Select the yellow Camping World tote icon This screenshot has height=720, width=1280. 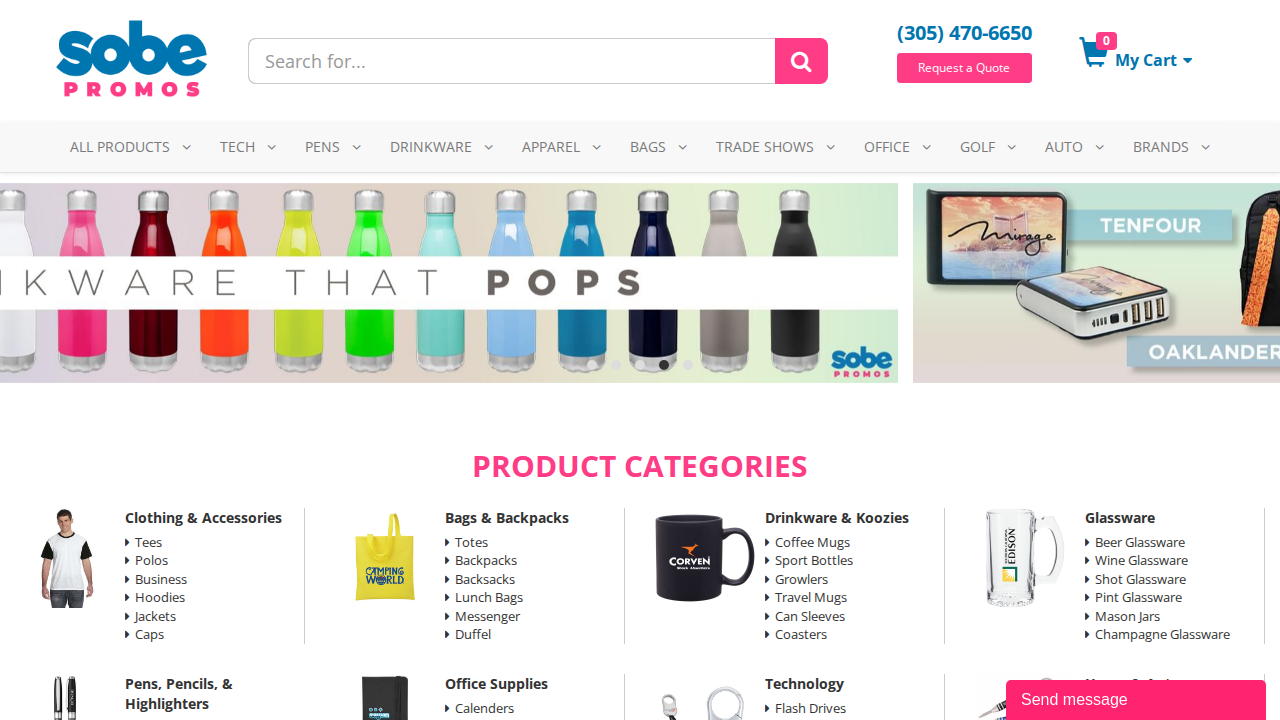385,557
